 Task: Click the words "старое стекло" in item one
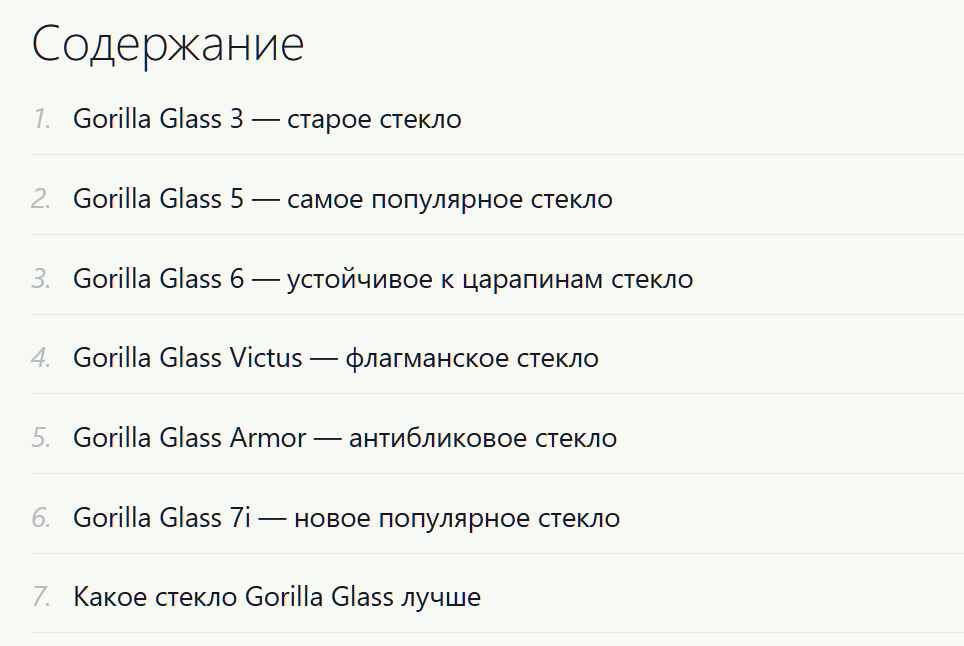click(x=374, y=120)
